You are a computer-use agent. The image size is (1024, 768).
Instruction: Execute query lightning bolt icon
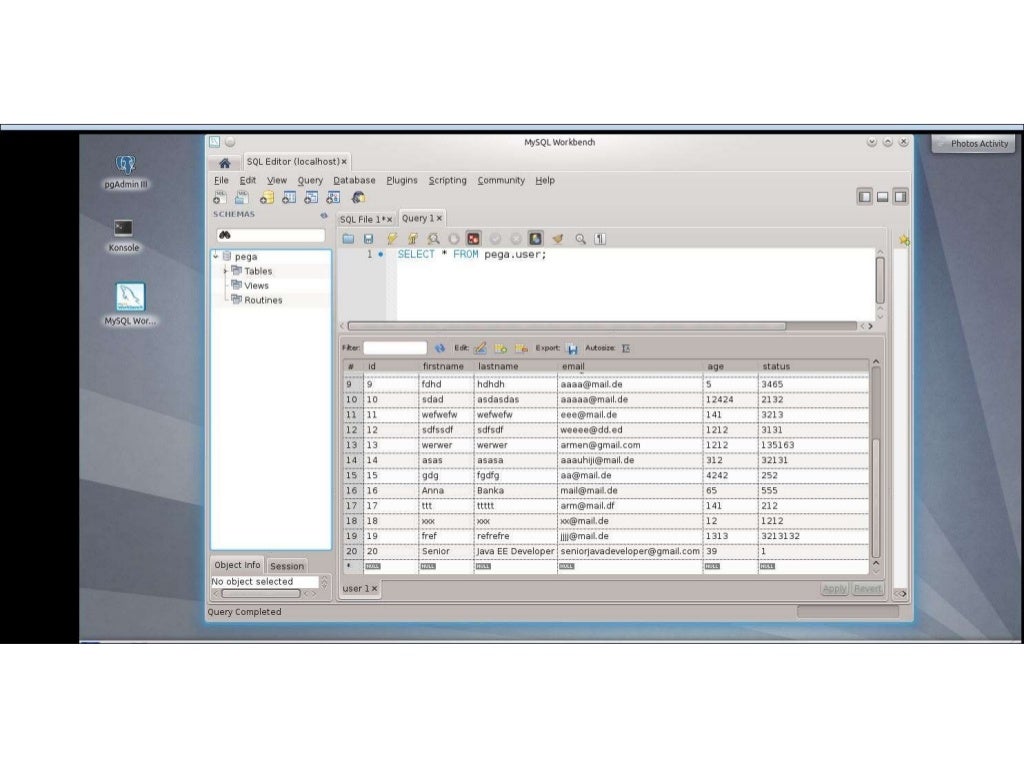(391, 239)
